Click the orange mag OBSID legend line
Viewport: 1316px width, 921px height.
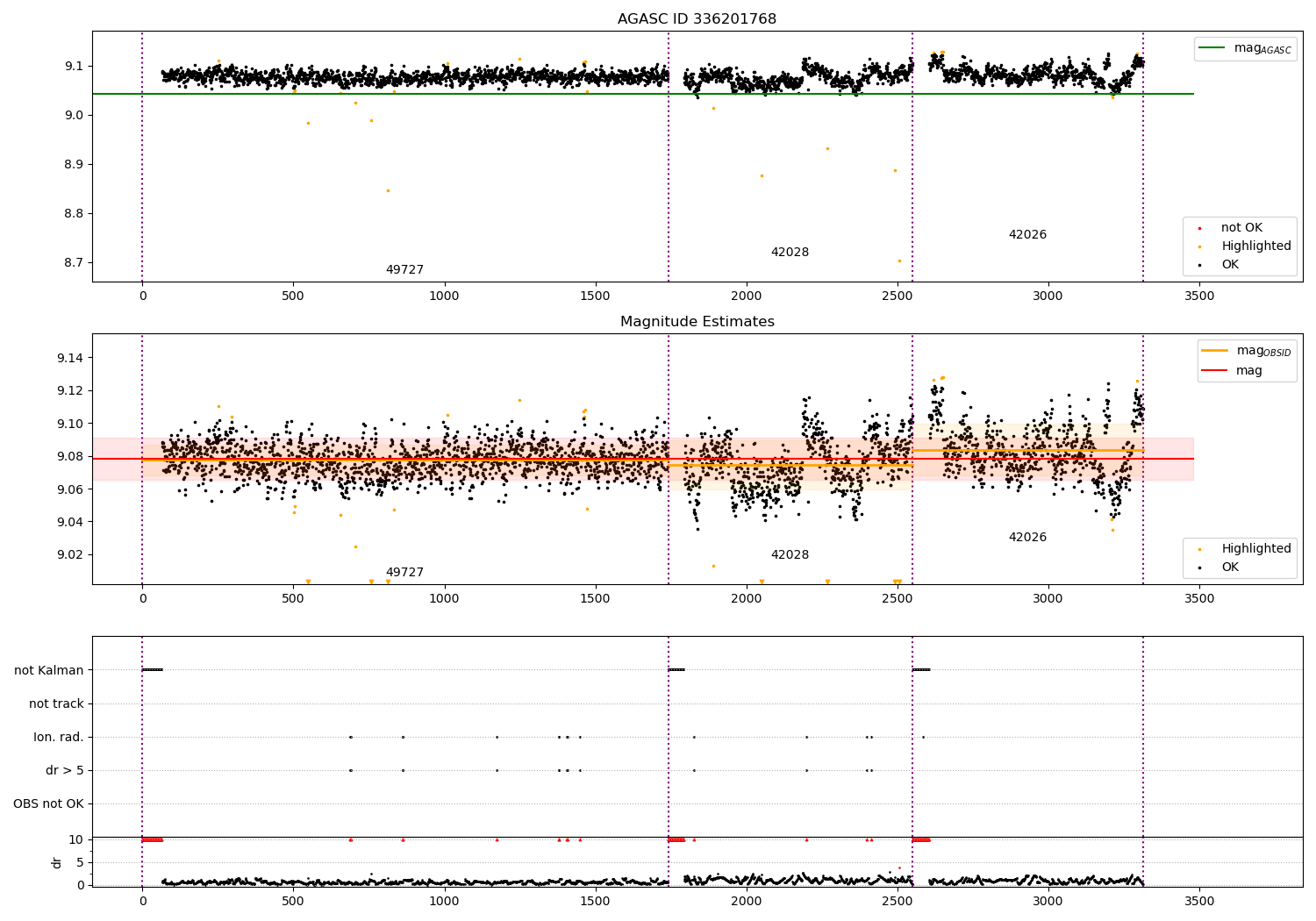tap(1215, 351)
